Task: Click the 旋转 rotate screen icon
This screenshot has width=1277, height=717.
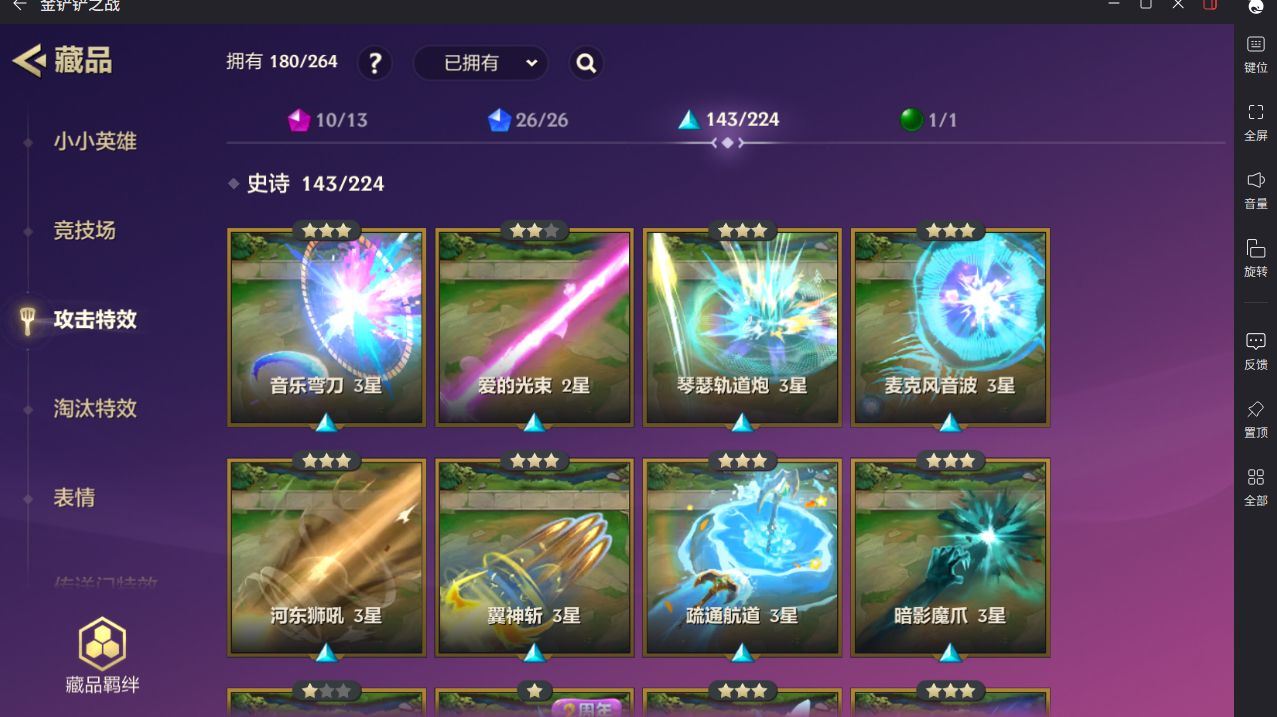Action: 1256,248
